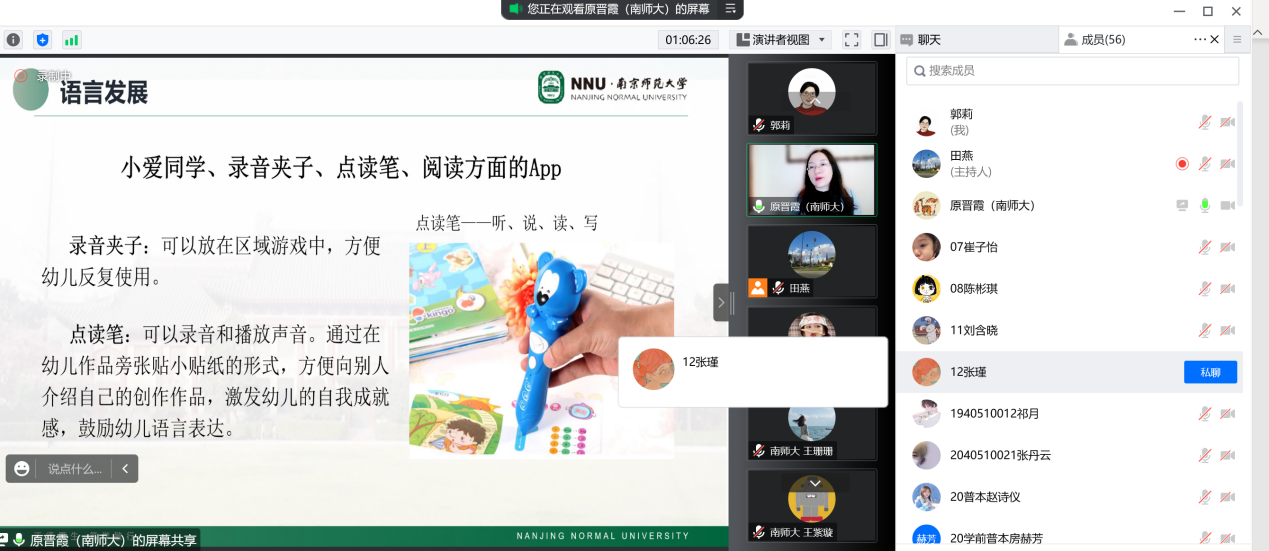Select the 成员(56) tab

click(1096, 40)
